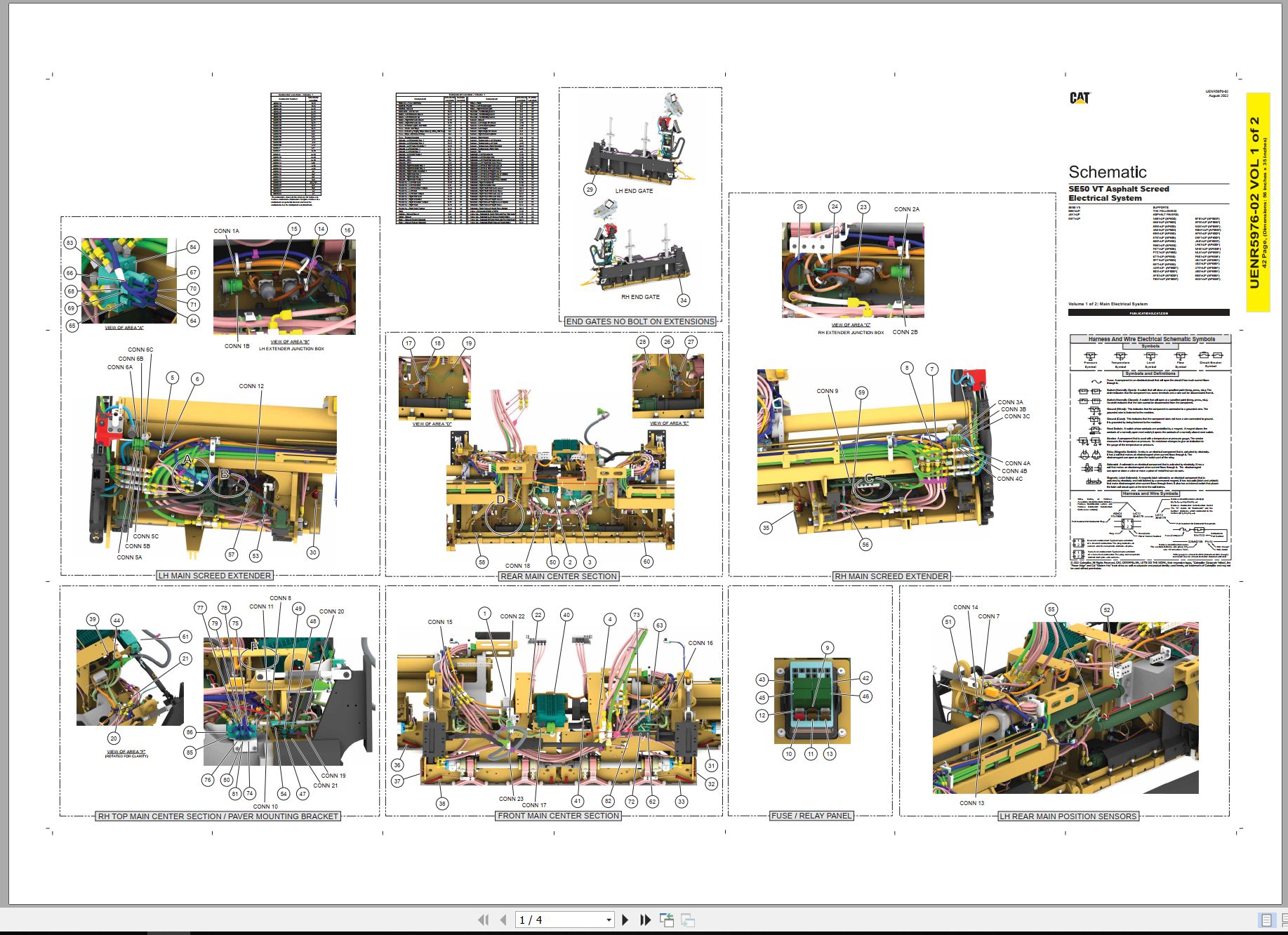Click the 'LH END GATE' caption
The image size is (1288, 935).
pyautogui.click(x=634, y=191)
